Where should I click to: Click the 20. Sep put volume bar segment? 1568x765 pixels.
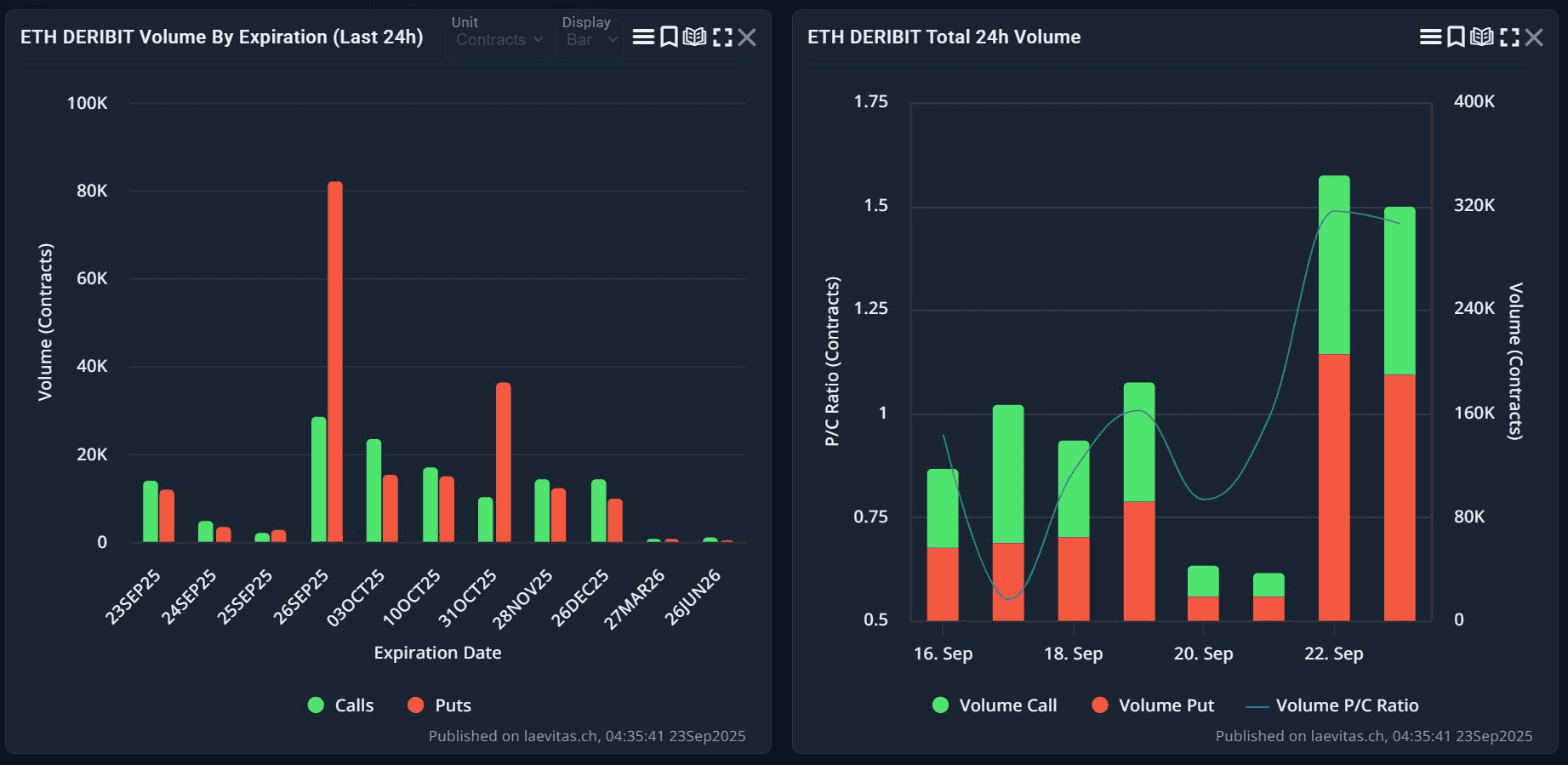(x=1203, y=608)
